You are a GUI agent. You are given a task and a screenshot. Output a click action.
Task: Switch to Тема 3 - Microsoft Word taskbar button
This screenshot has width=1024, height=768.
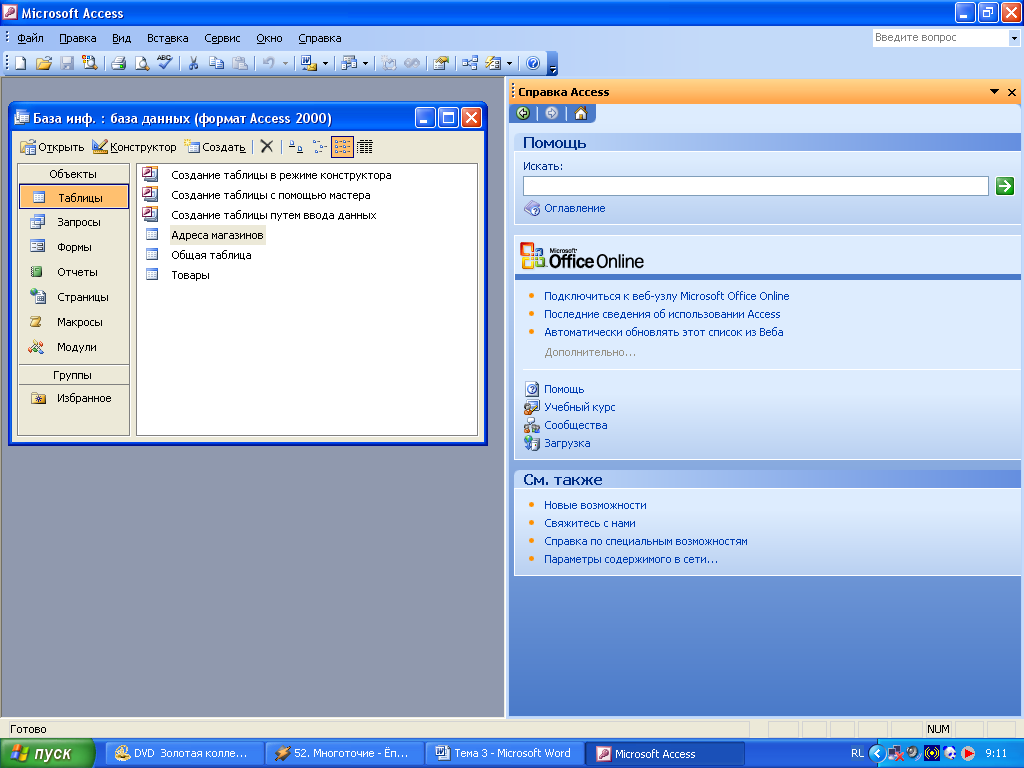pyautogui.click(x=504, y=754)
